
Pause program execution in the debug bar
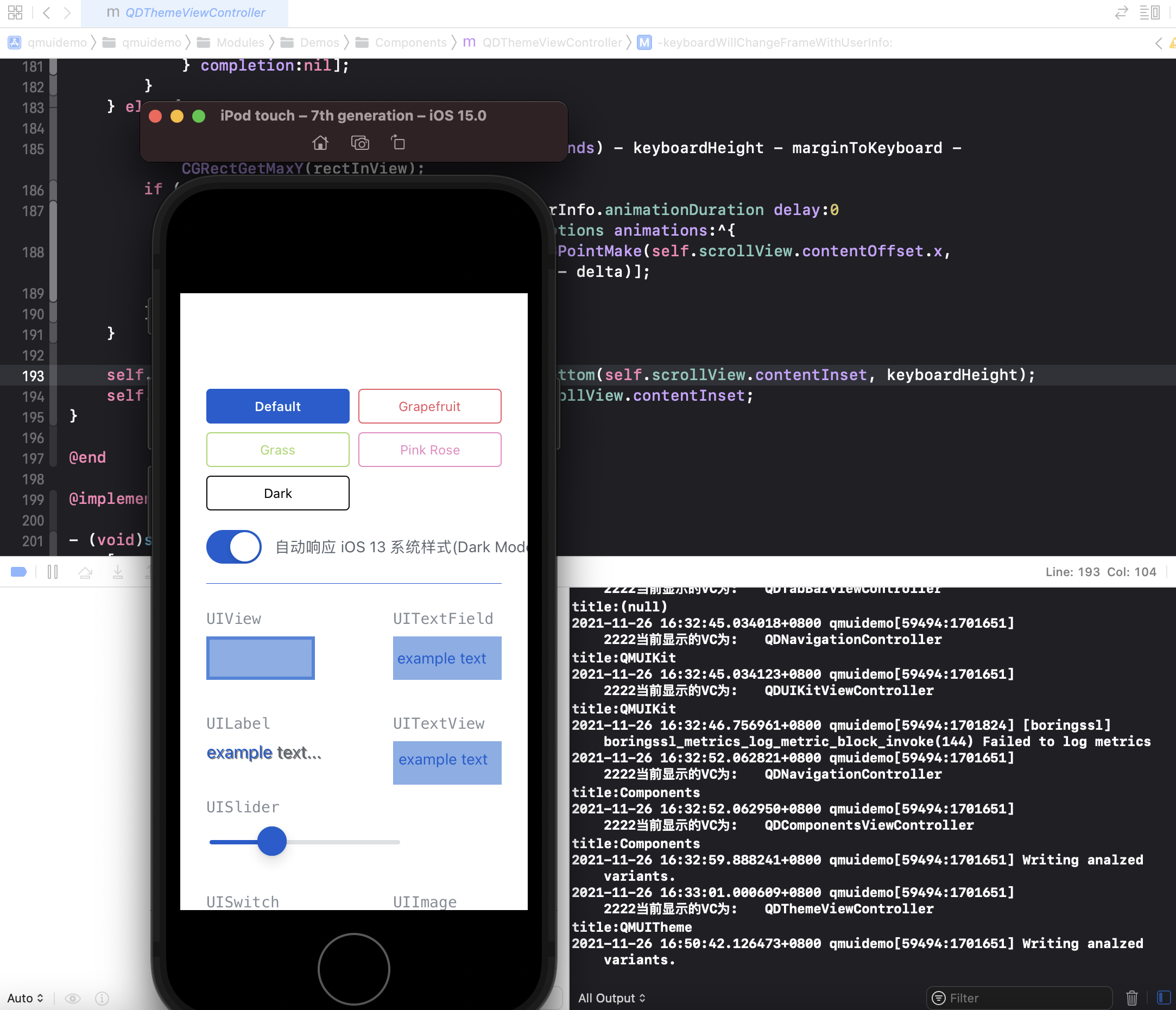click(53, 572)
